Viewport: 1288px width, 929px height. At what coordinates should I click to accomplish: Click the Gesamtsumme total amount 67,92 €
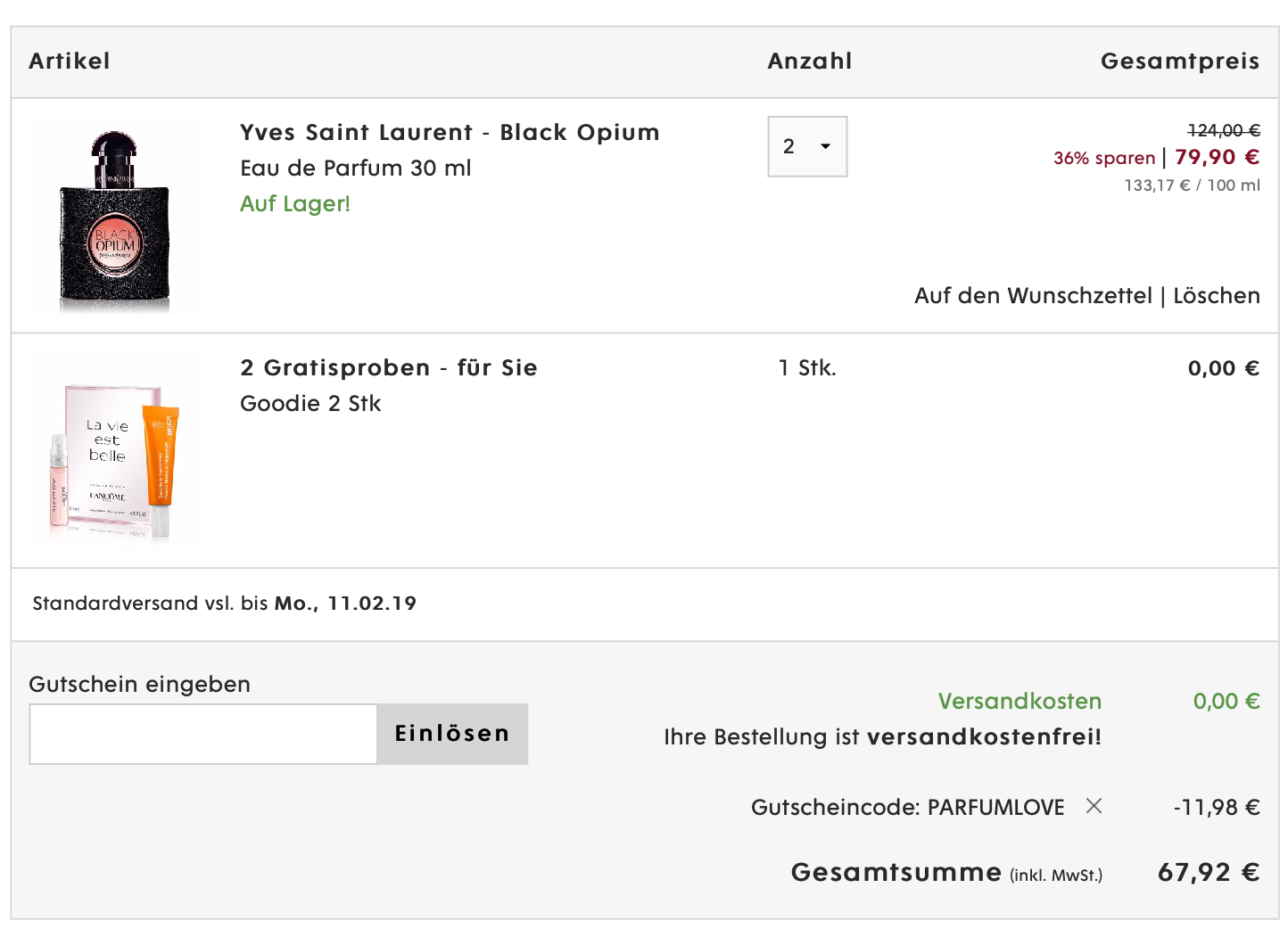tap(1208, 872)
